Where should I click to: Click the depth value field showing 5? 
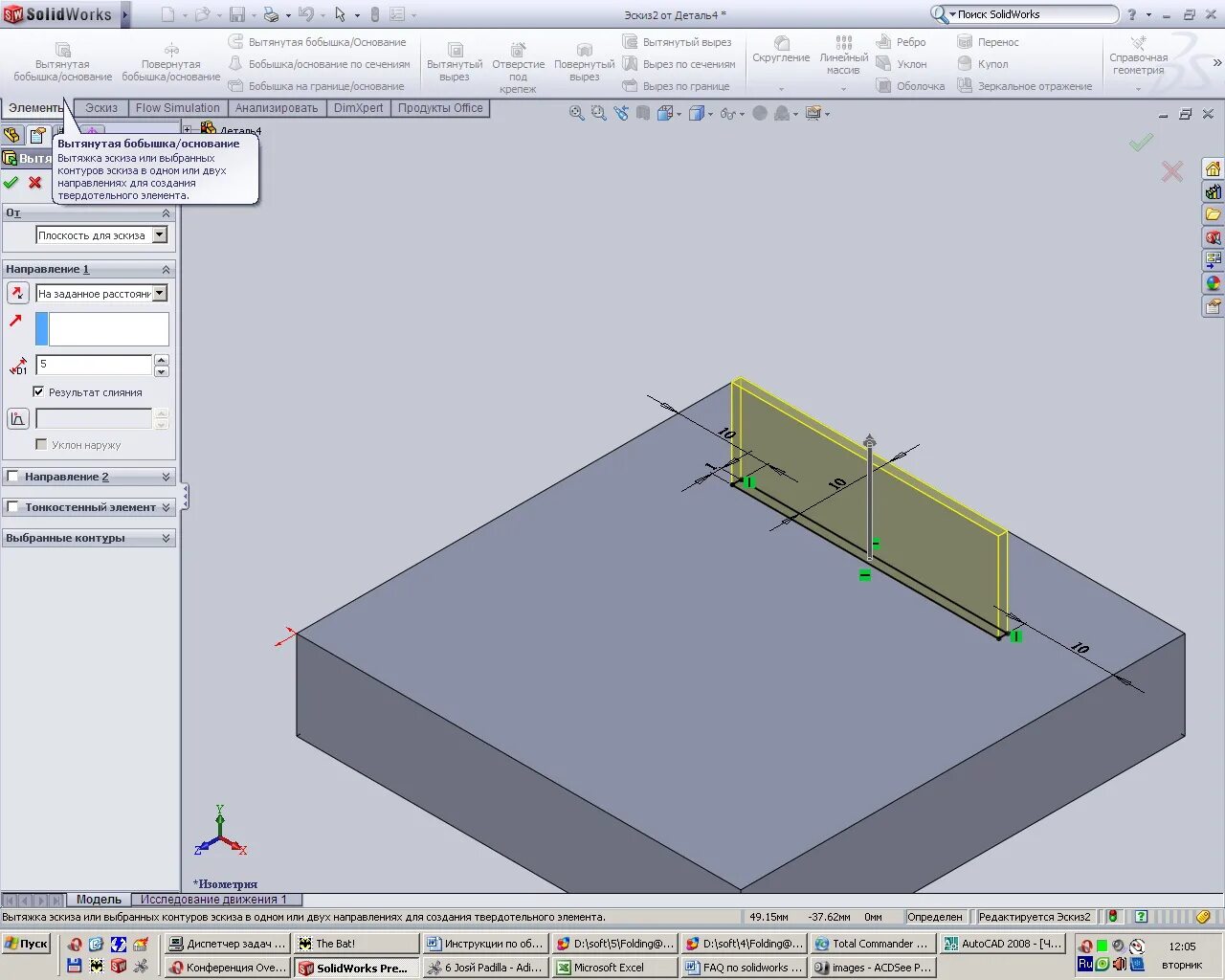click(94, 364)
